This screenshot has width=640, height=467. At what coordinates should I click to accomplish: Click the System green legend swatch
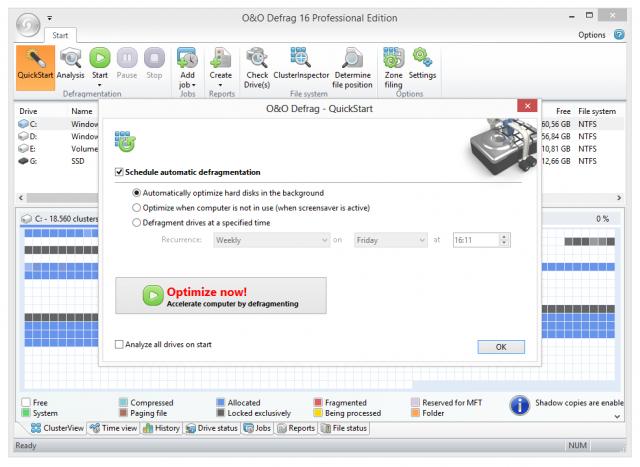pos(26,413)
